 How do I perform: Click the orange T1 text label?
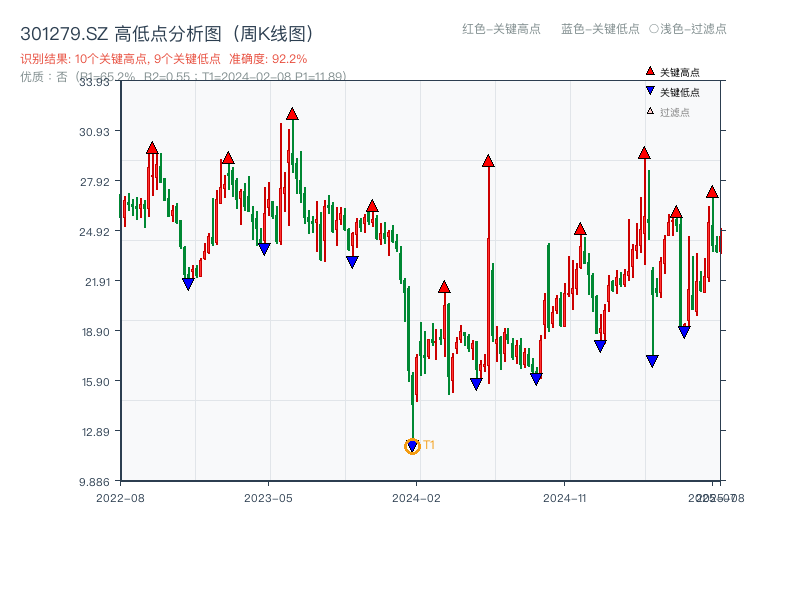429,445
